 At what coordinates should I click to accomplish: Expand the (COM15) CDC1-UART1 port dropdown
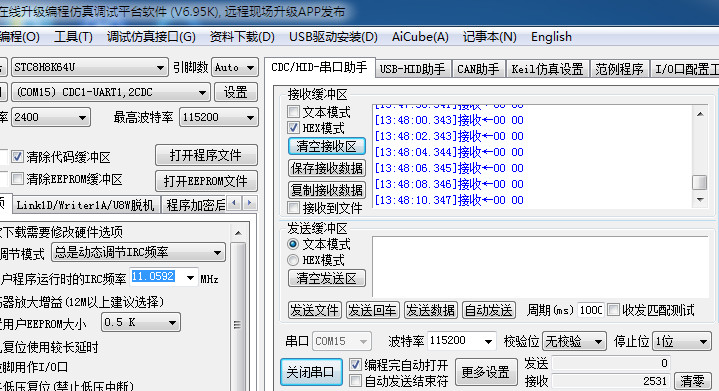pos(202,93)
